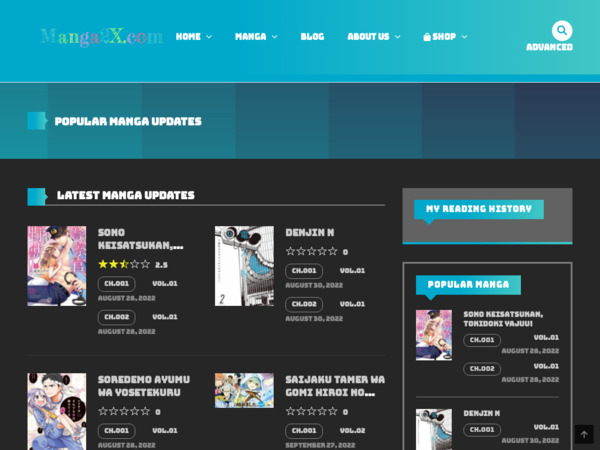Open the Sono Keisatsukan cover in latest updates
600x450 pixels.
tap(57, 266)
